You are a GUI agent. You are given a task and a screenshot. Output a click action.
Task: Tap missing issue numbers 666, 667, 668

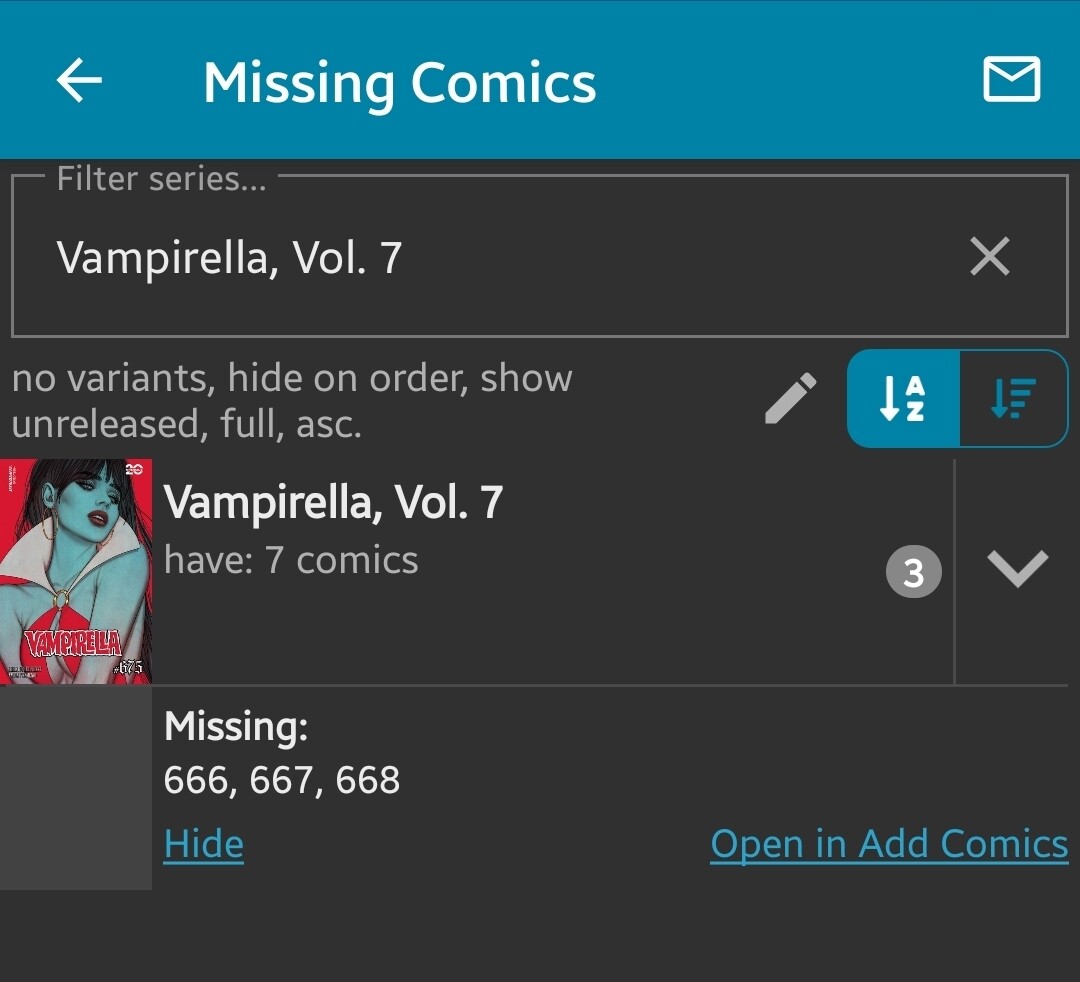(x=282, y=780)
